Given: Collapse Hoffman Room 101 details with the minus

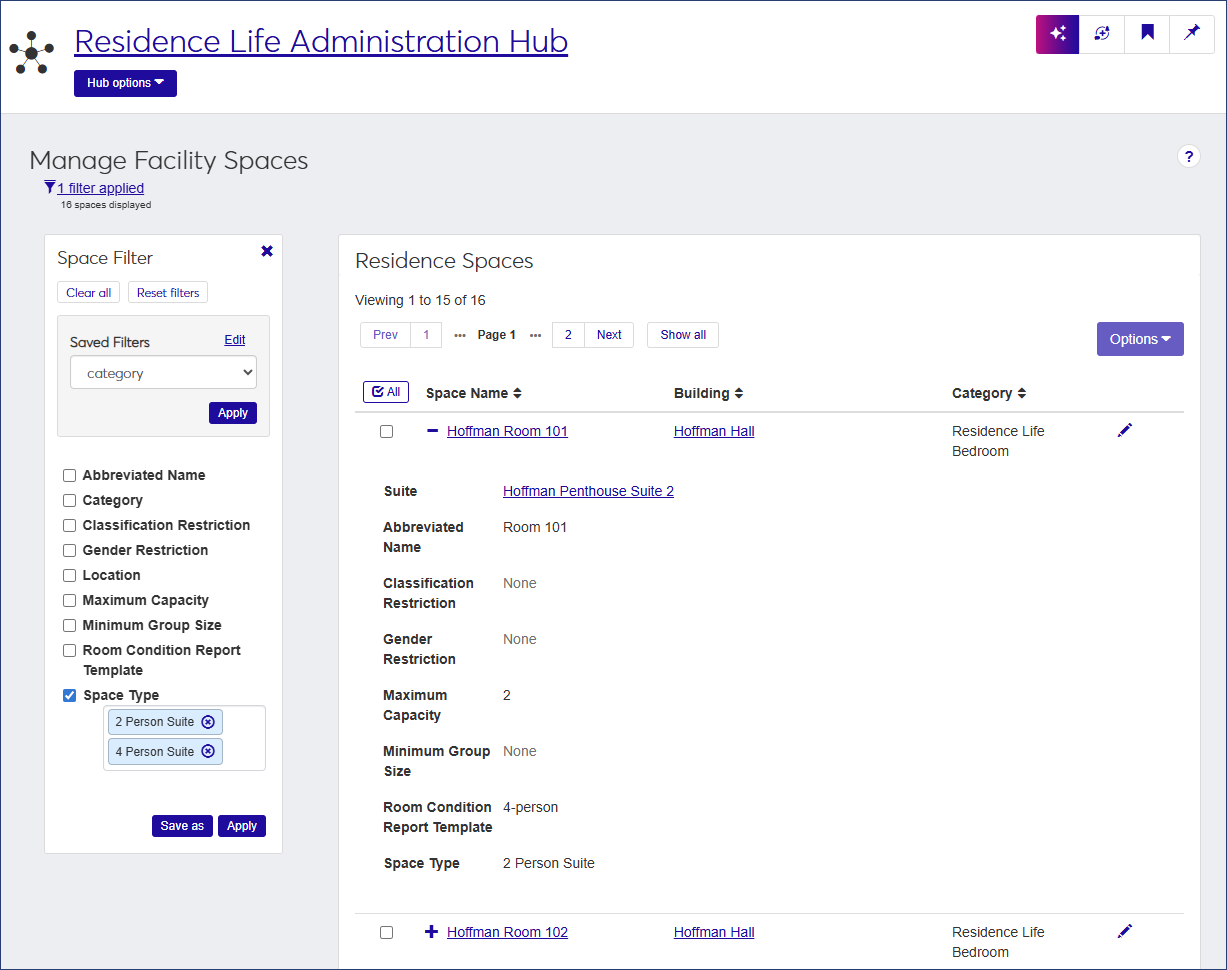Looking at the screenshot, I should coord(432,431).
